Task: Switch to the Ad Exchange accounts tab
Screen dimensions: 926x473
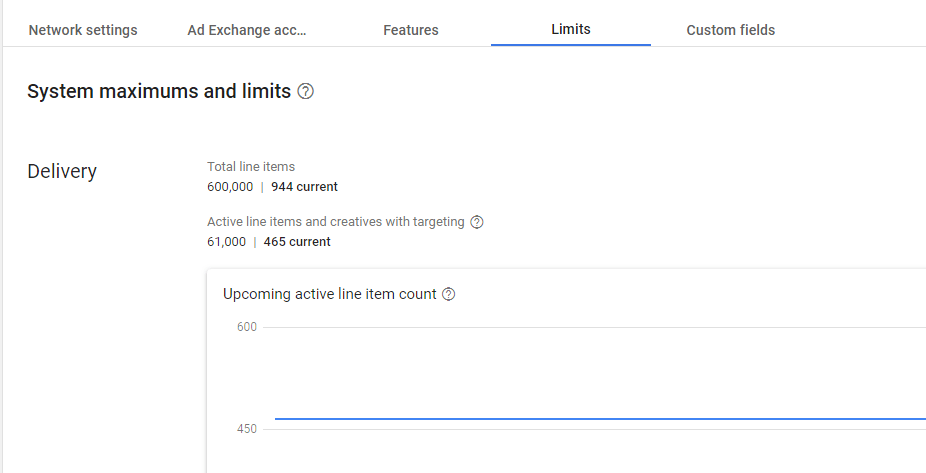Action: tap(247, 30)
